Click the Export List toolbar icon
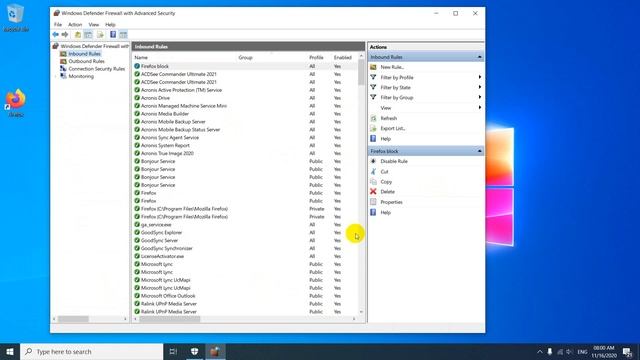The image size is (640, 360). point(100,35)
